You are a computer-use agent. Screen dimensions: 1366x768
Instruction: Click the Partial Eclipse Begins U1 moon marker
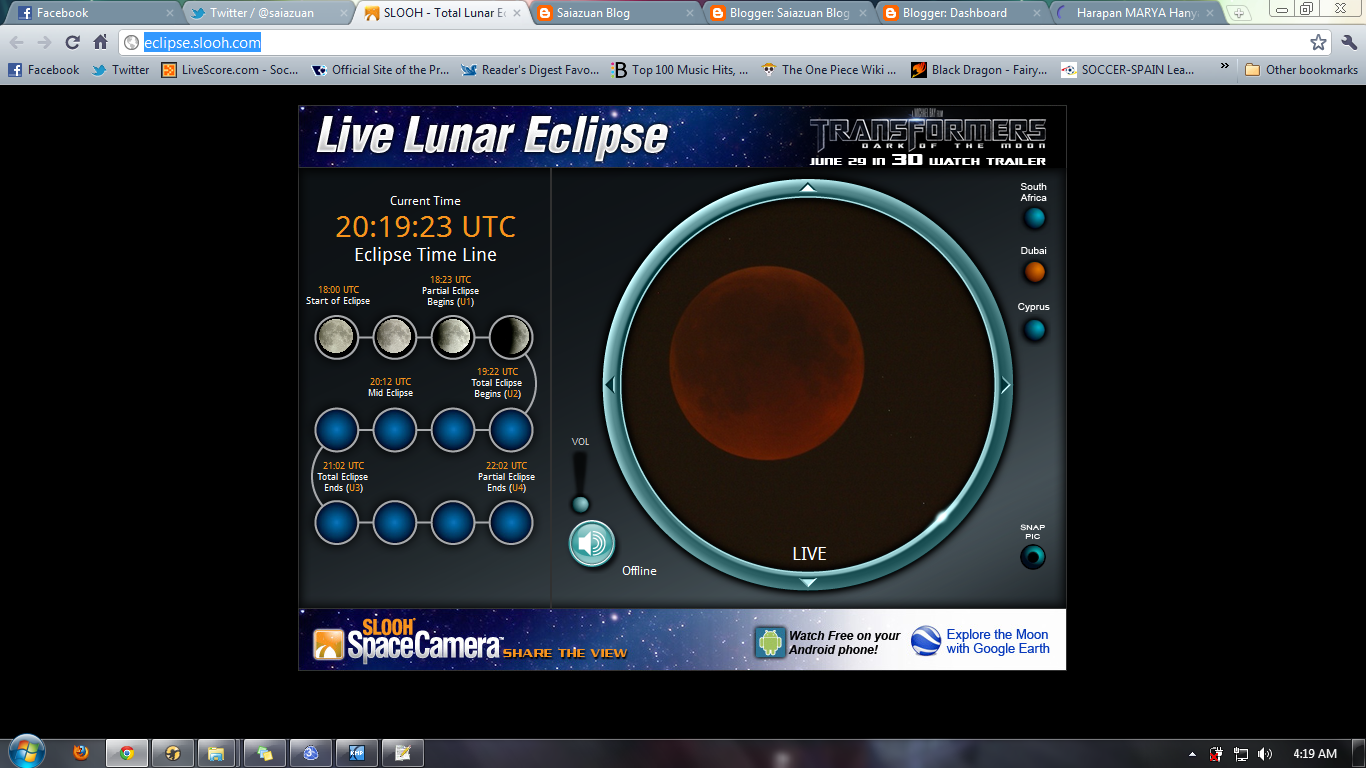(x=453, y=337)
